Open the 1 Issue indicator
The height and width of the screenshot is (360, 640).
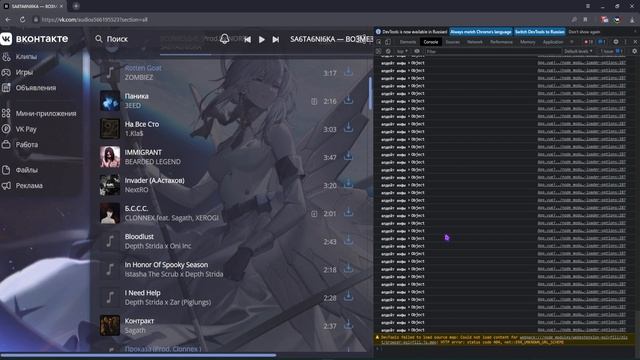coord(611,51)
